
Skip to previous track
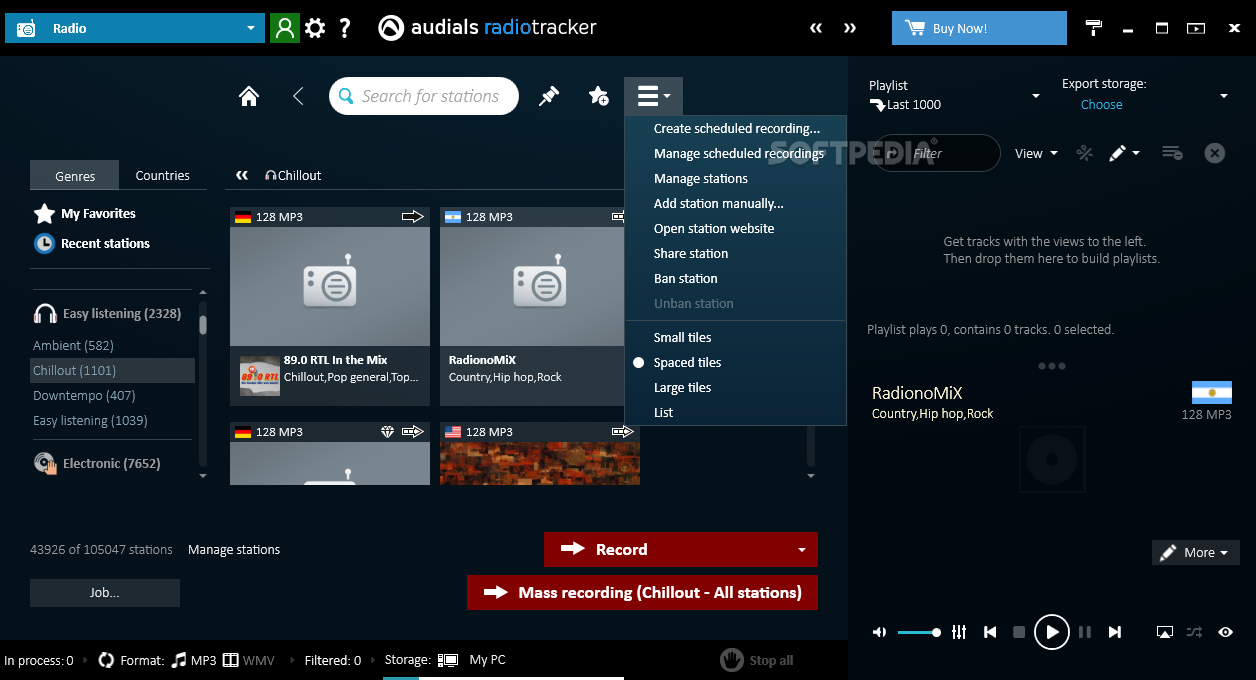(x=990, y=632)
